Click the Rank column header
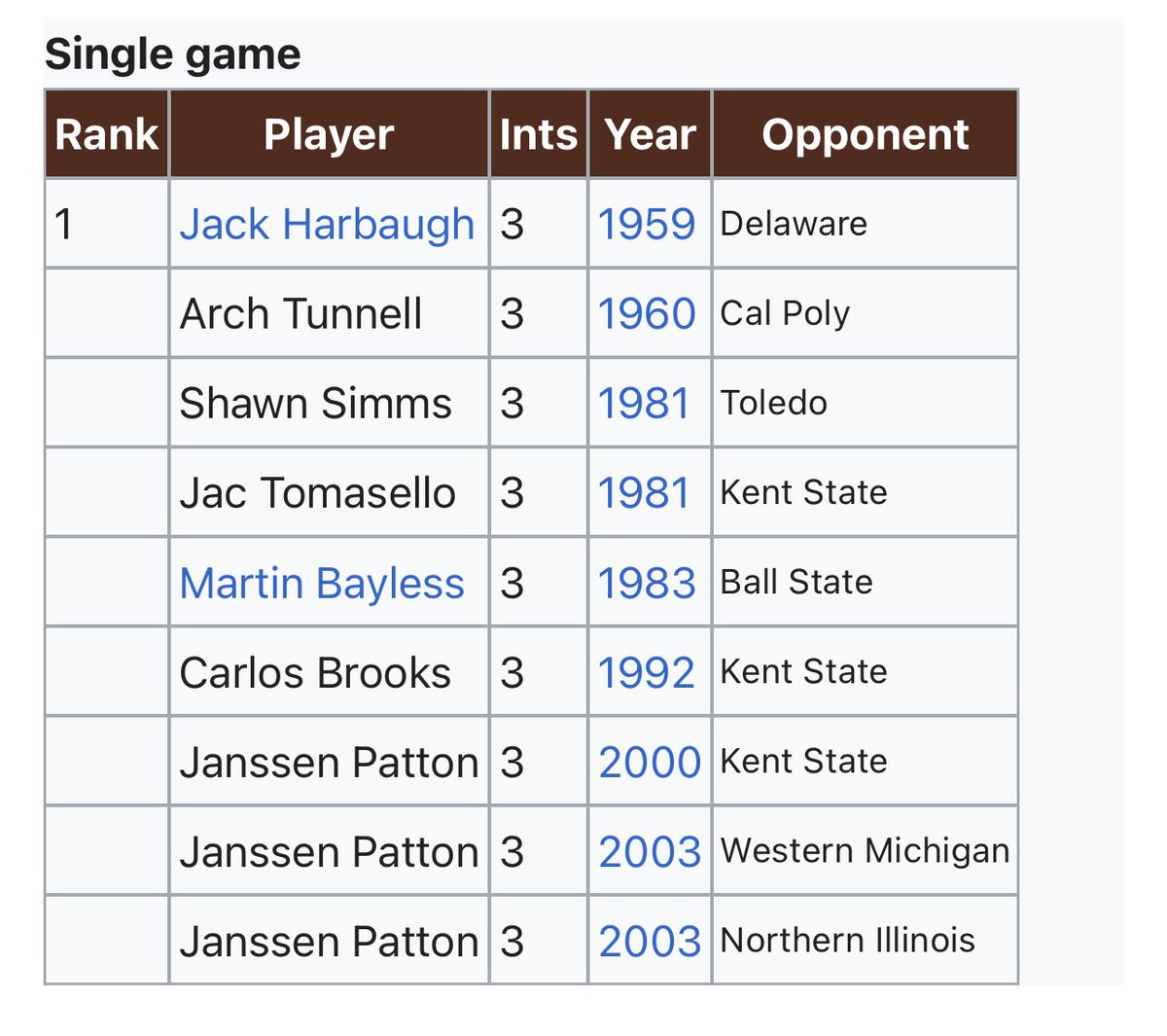Image resolution: width=1167 pixels, height=1036 pixels. pyautogui.click(x=107, y=134)
